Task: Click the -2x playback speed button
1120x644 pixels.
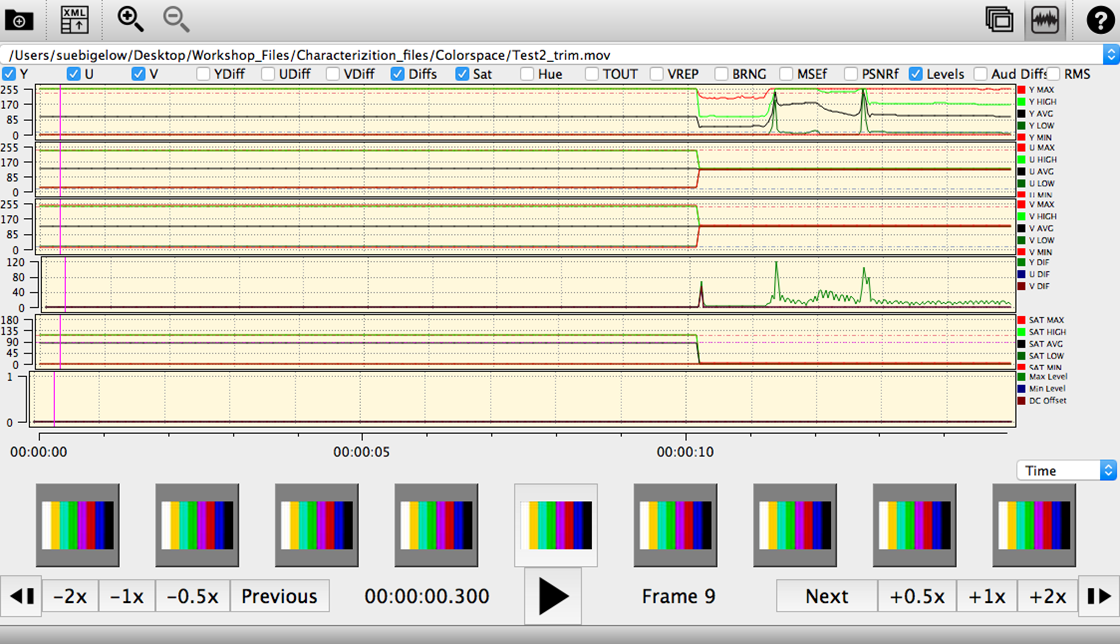Action: point(70,596)
